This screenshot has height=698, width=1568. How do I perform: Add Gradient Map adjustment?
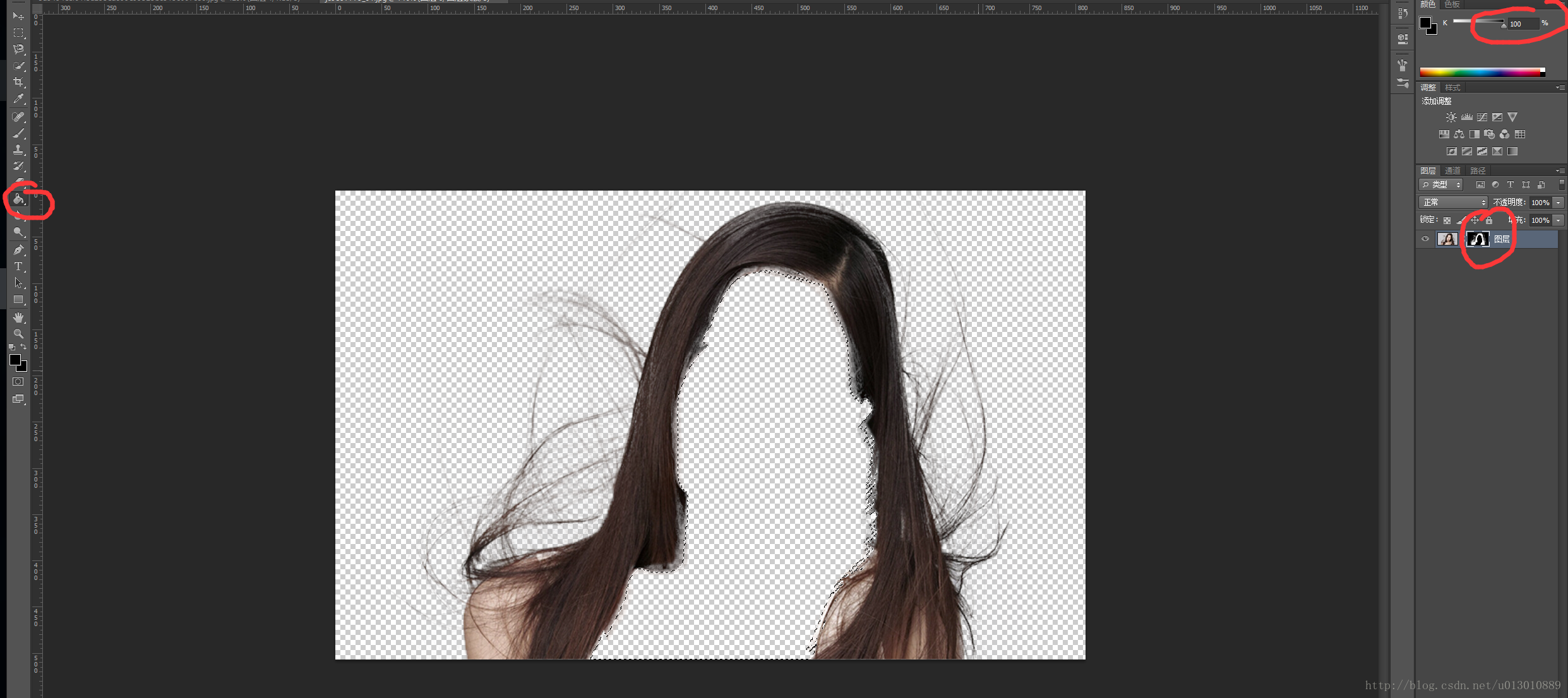tap(1512, 151)
